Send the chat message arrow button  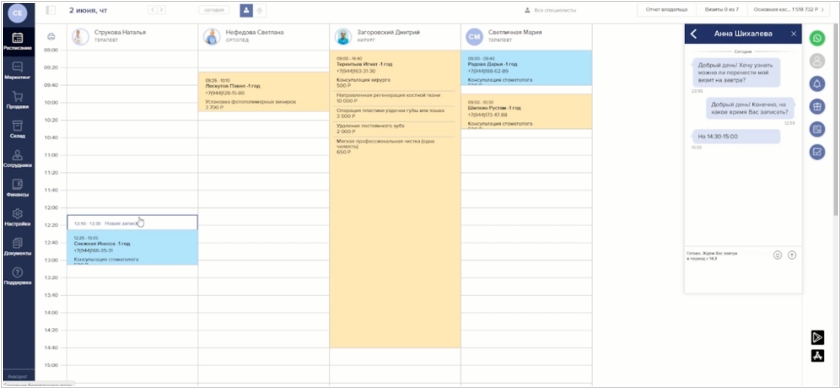pos(792,255)
